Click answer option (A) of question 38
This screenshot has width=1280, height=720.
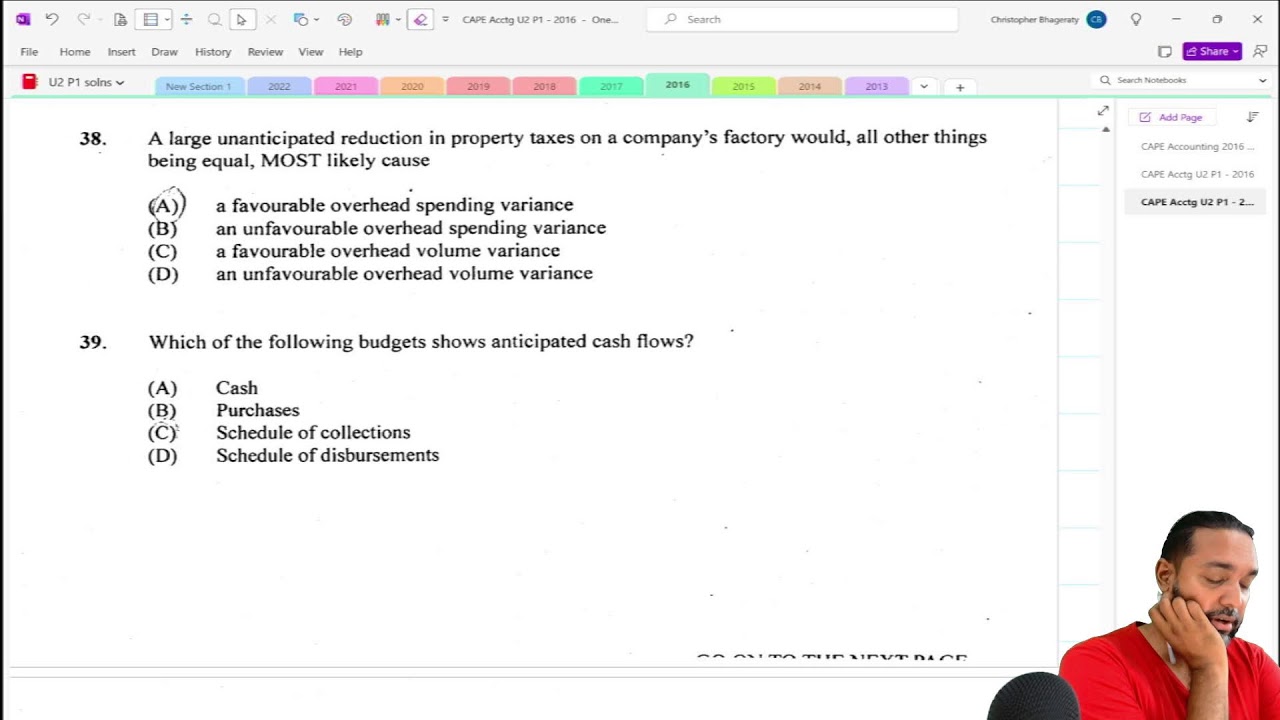(x=164, y=205)
